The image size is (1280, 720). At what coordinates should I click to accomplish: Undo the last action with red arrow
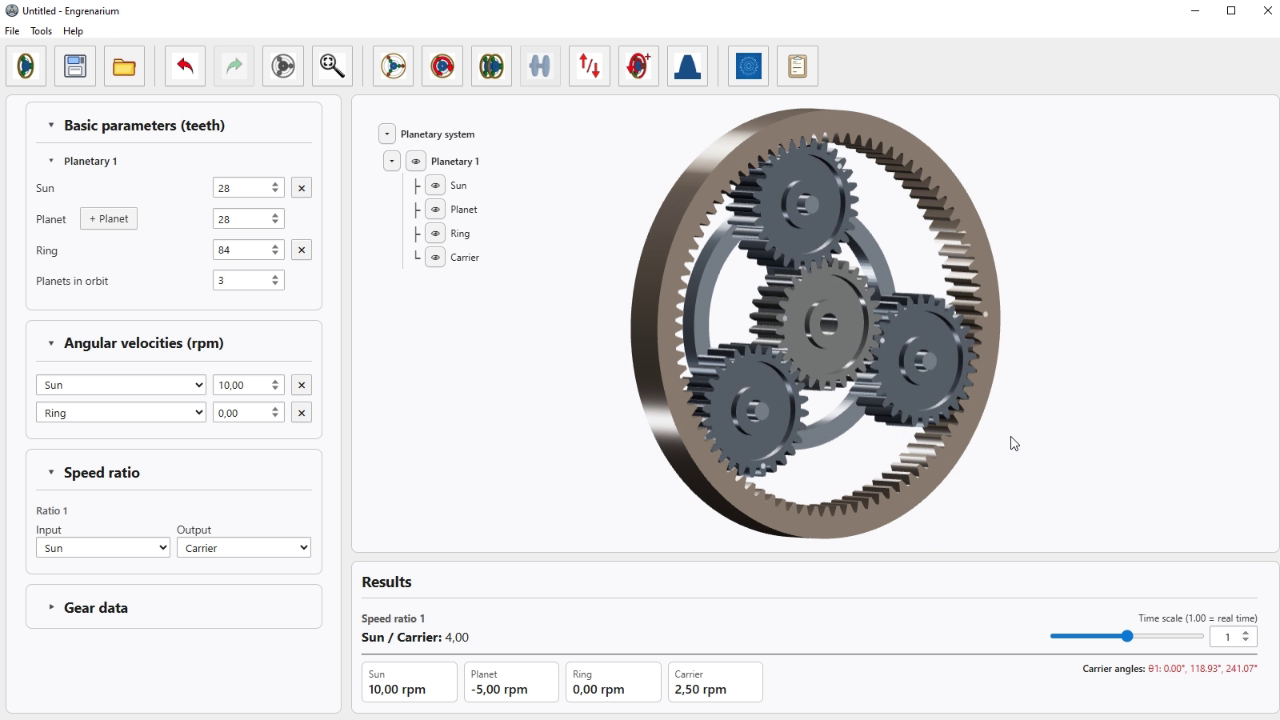[185, 66]
